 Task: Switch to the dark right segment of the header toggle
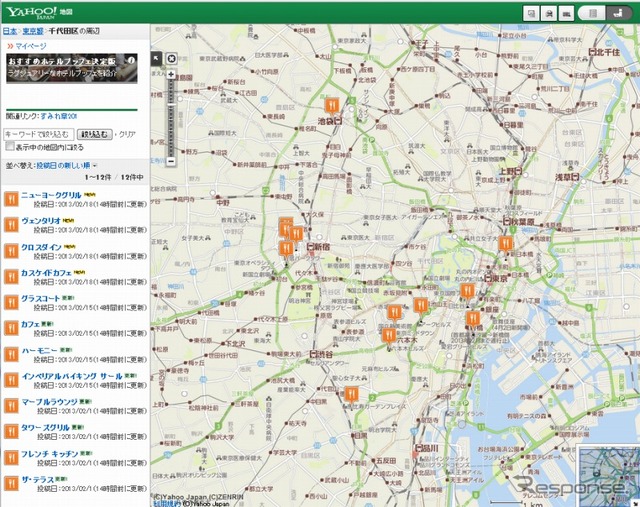[x=619, y=13]
